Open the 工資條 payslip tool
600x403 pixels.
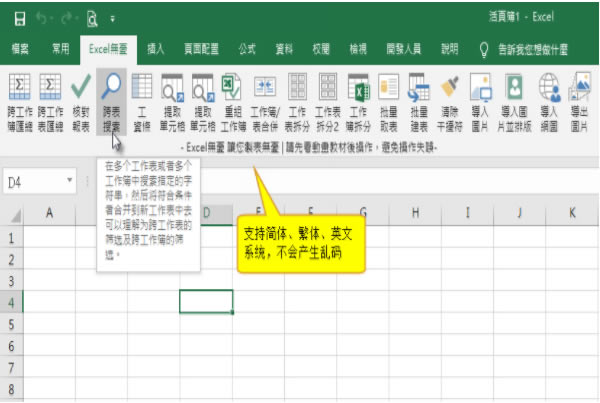click(142, 103)
